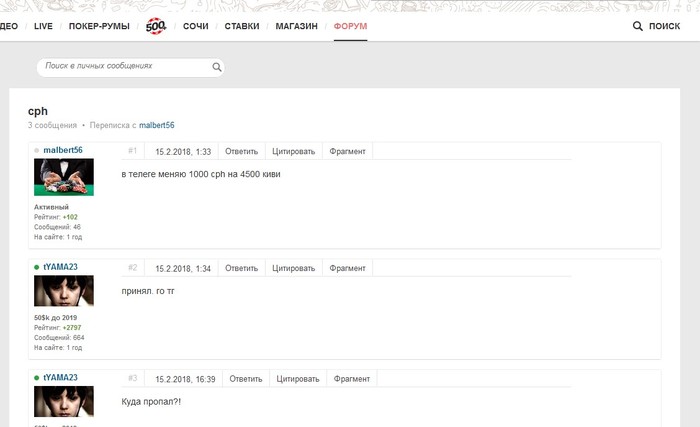700x427 pixels.
Task: Click Фрагмент on post #2
Action: coord(347,268)
